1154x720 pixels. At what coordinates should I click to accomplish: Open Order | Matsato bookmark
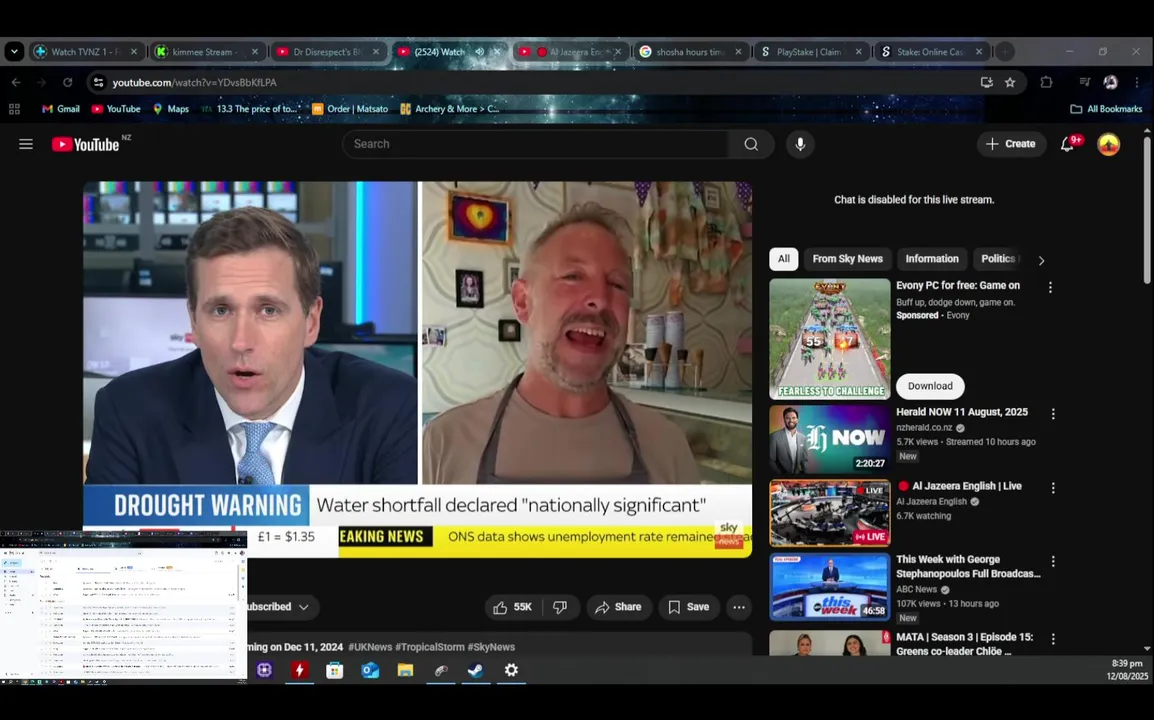[350, 109]
